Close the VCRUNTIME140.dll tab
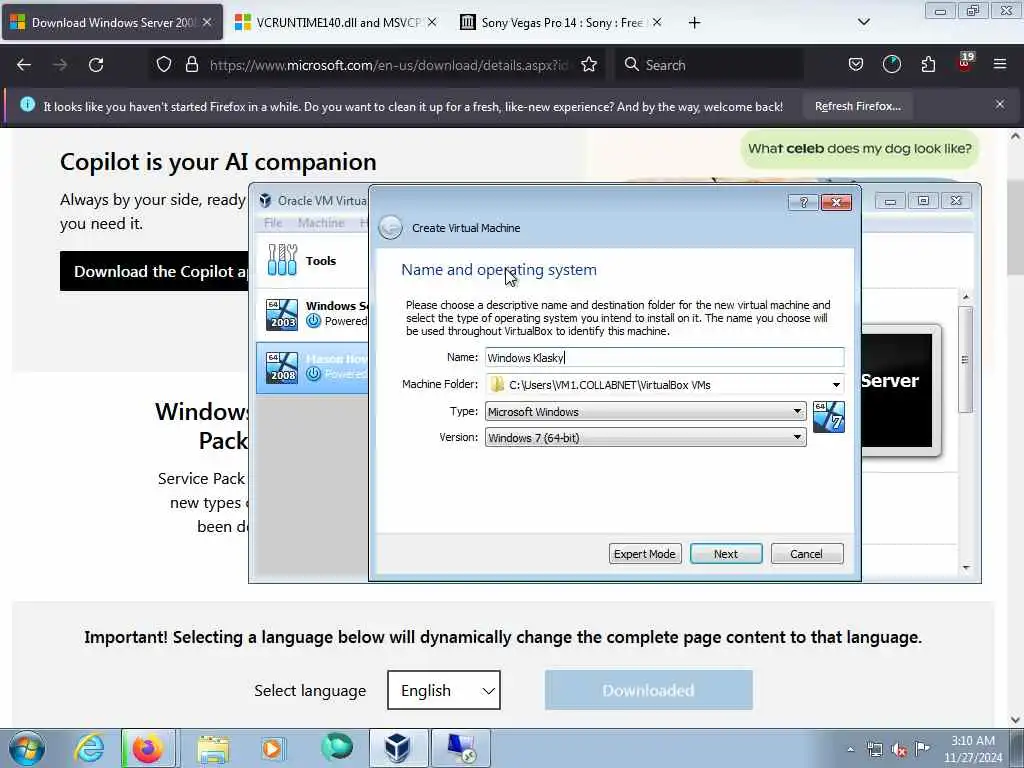Screen dimensions: 1024x768 [x=432, y=22]
